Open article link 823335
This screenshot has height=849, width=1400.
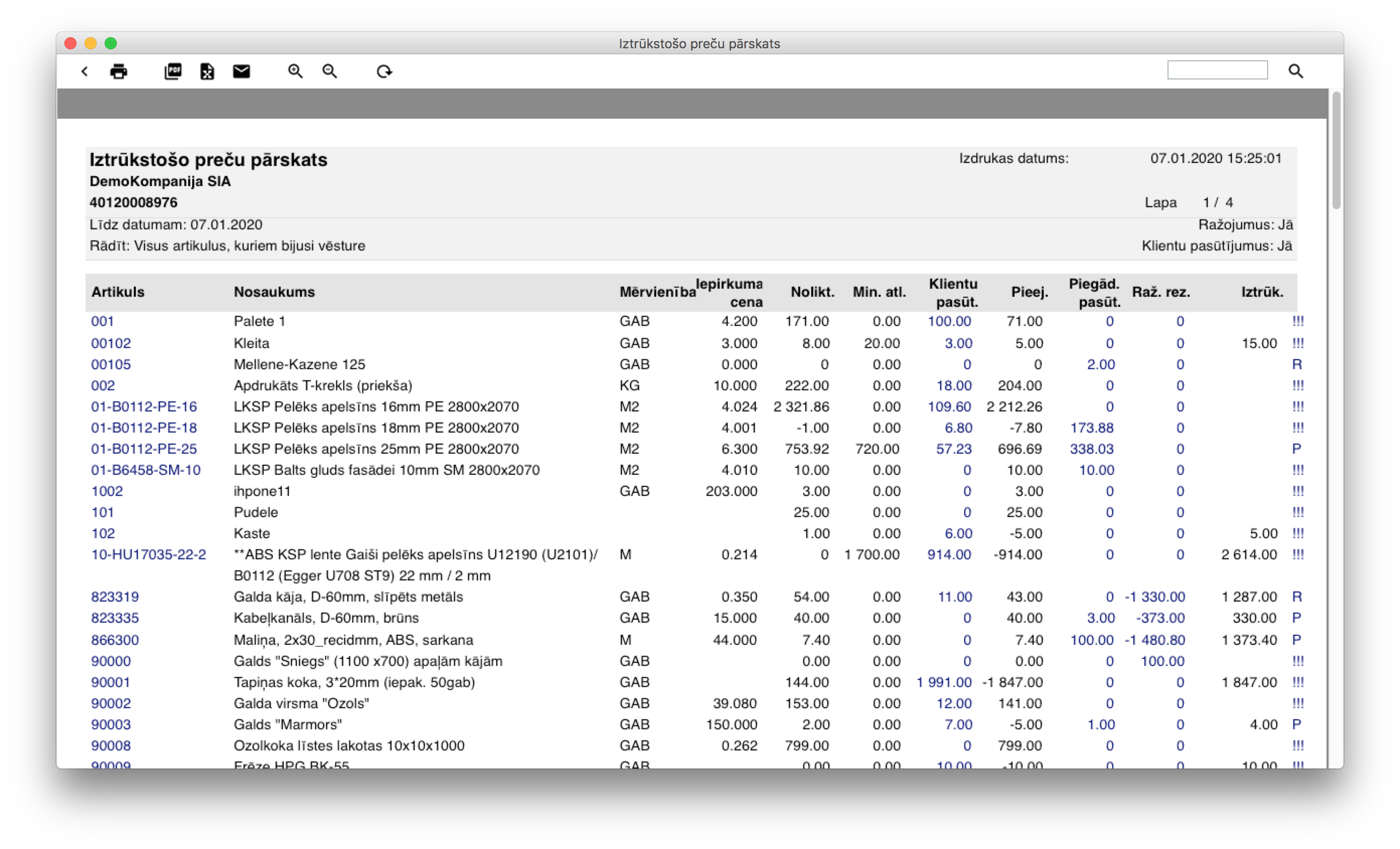point(115,618)
